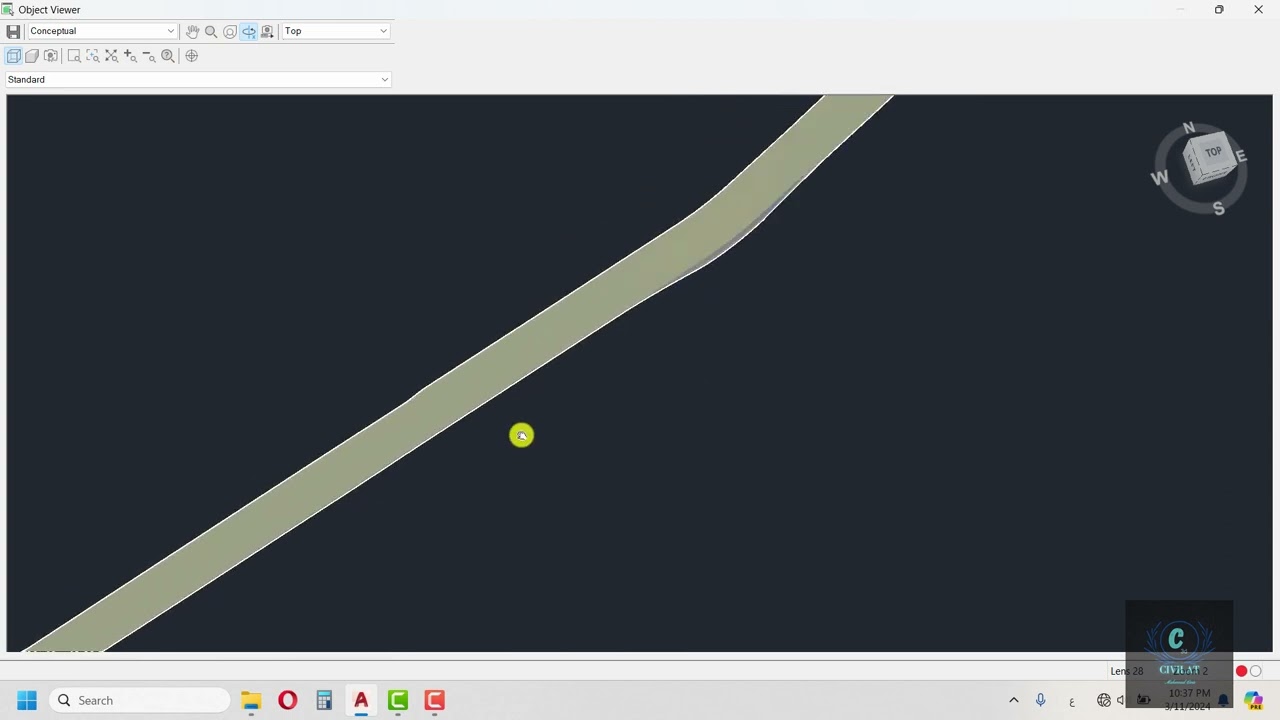Image resolution: width=1280 pixels, height=720 pixels.
Task: Open the green Camtasia icon on taskbar
Action: [398, 700]
